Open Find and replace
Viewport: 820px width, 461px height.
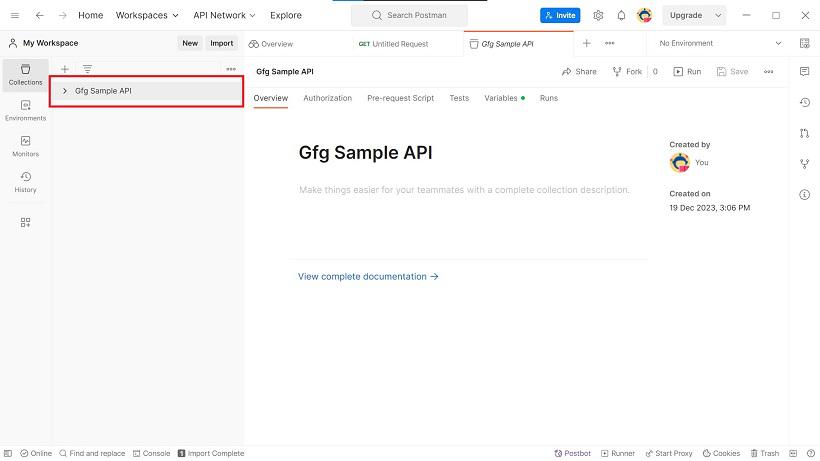pos(92,453)
